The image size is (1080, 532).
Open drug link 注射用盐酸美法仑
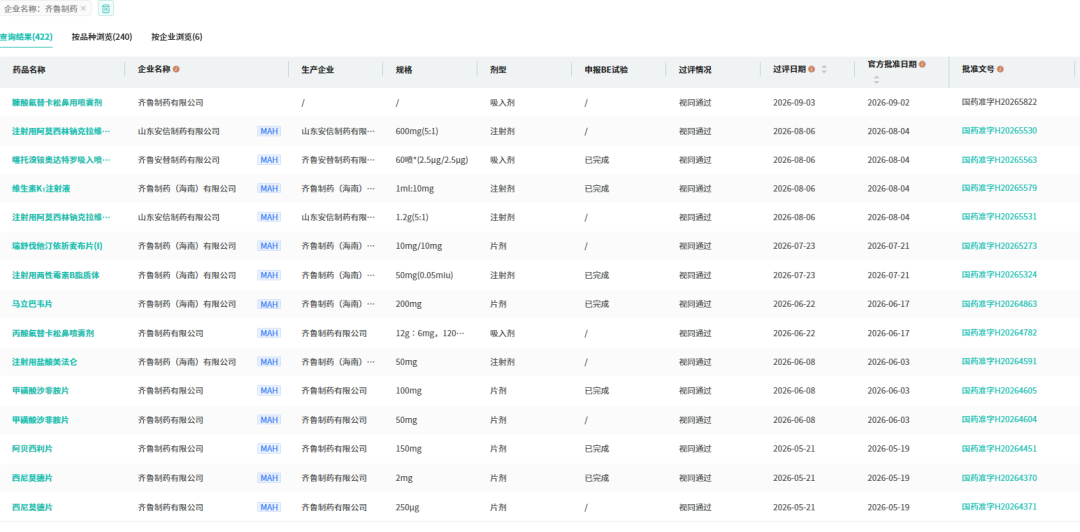[45, 362]
